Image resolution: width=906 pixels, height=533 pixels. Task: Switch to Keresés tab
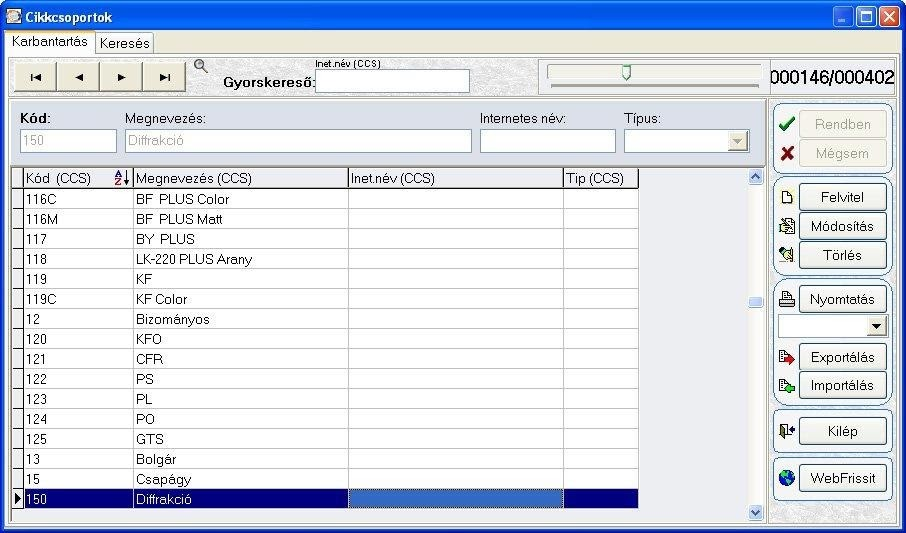[x=124, y=43]
